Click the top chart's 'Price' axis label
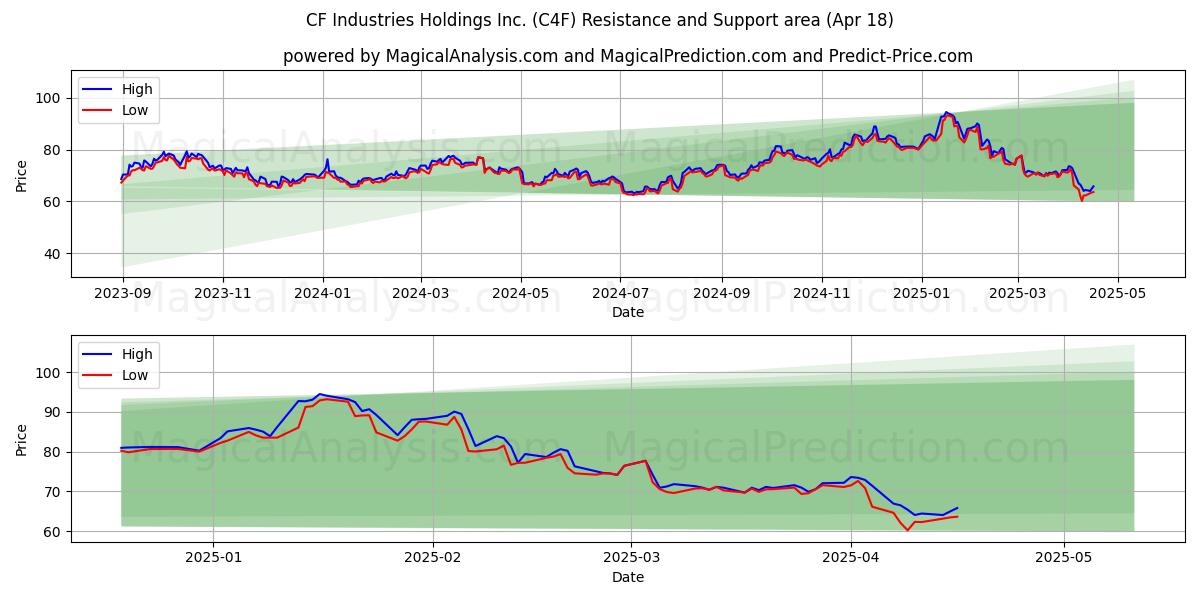The width and height of the screenshot is (1200, 600). [x=22, y=176]
